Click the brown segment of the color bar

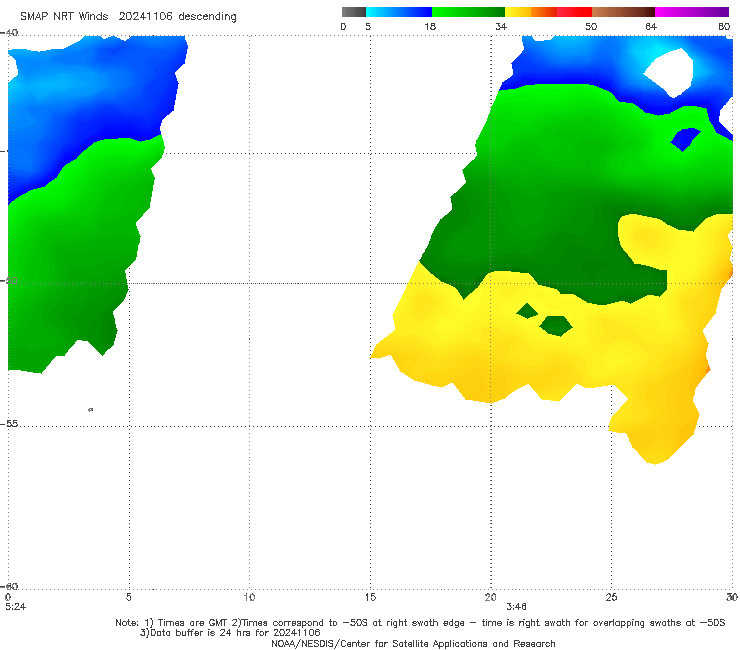(x=623, y=12)
